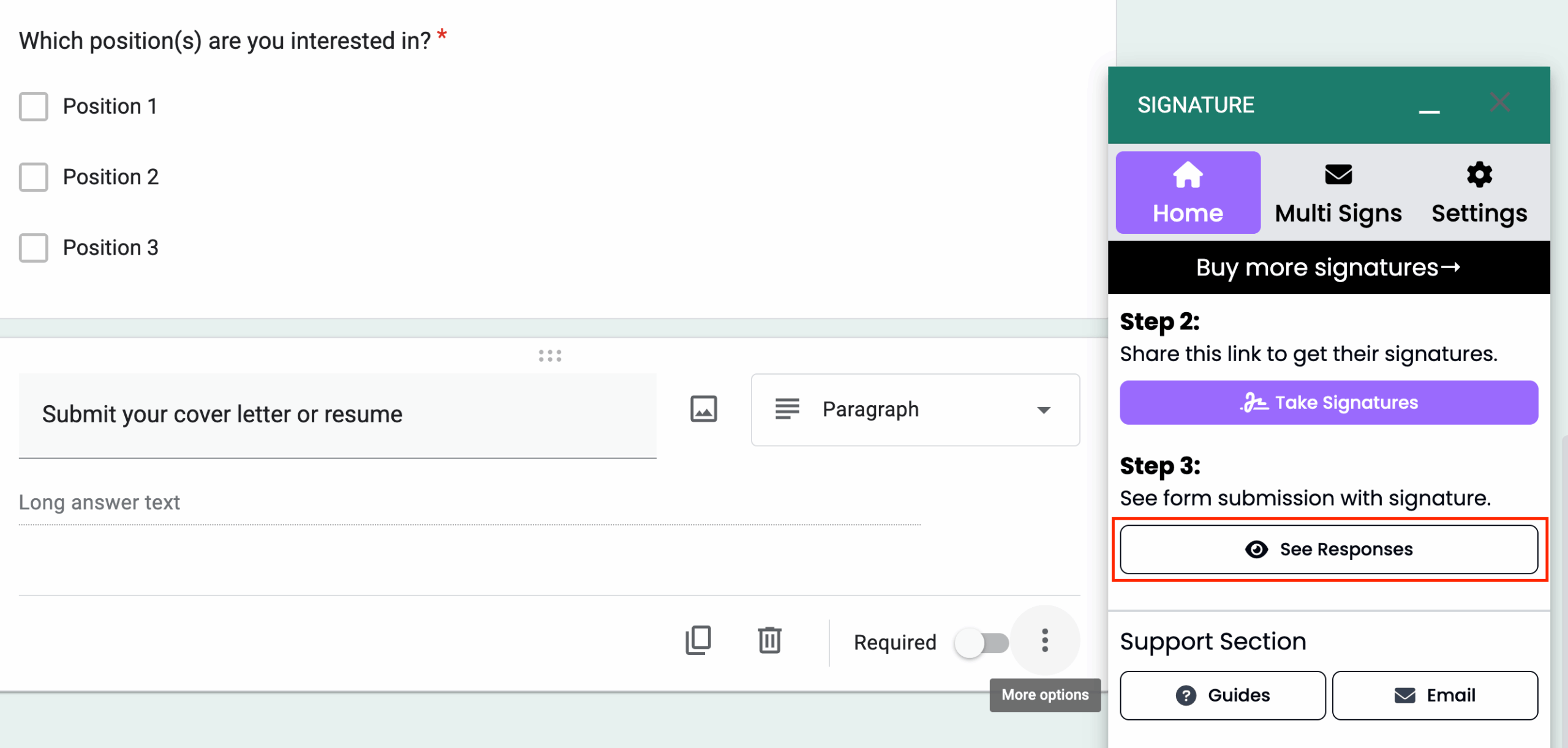Open the Guides support button
This screenshot has height=748, width=1568.
(x=1223, y=695)
